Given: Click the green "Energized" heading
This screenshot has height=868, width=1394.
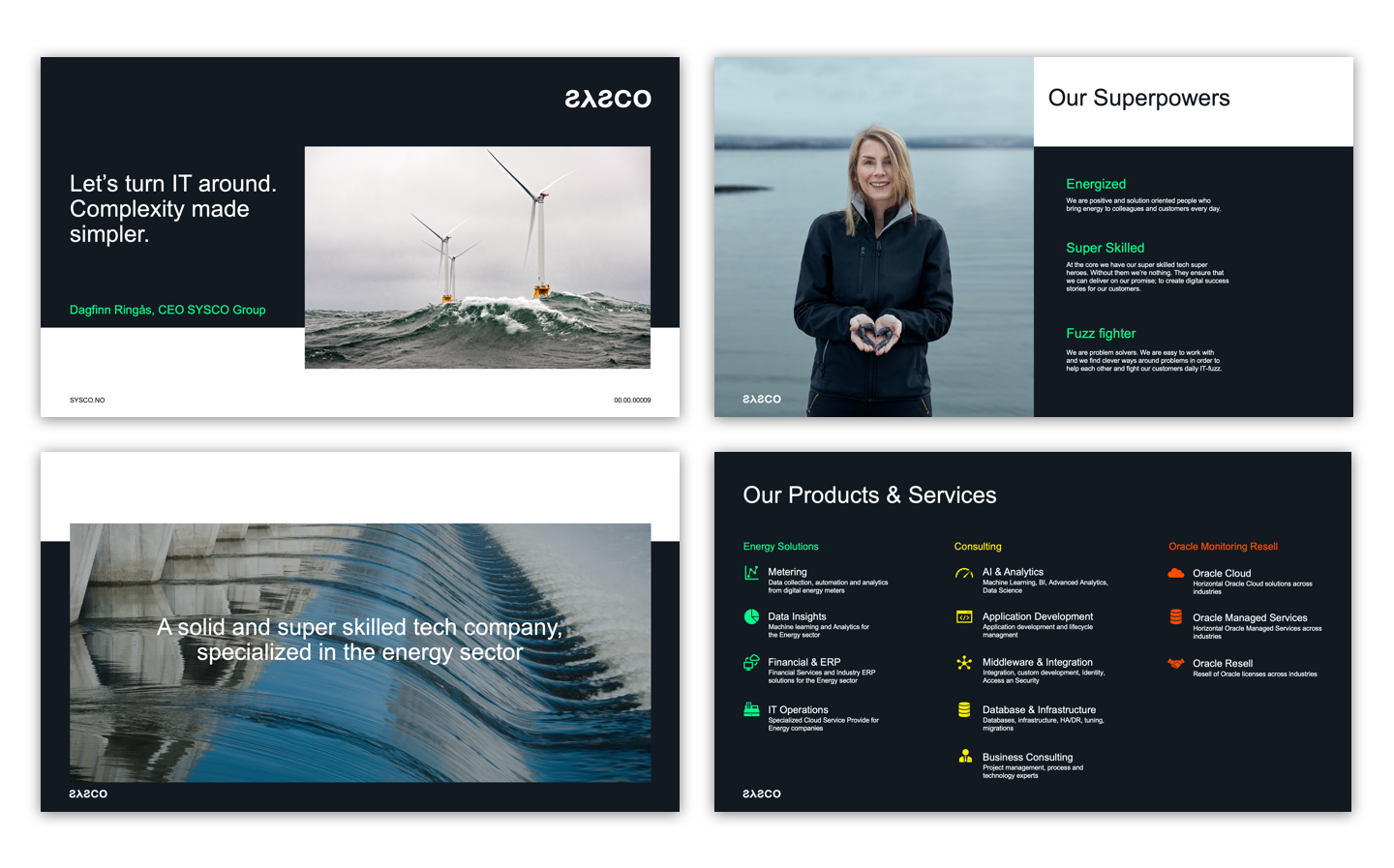Looking at the screenshot, I should pos(1096,184).
